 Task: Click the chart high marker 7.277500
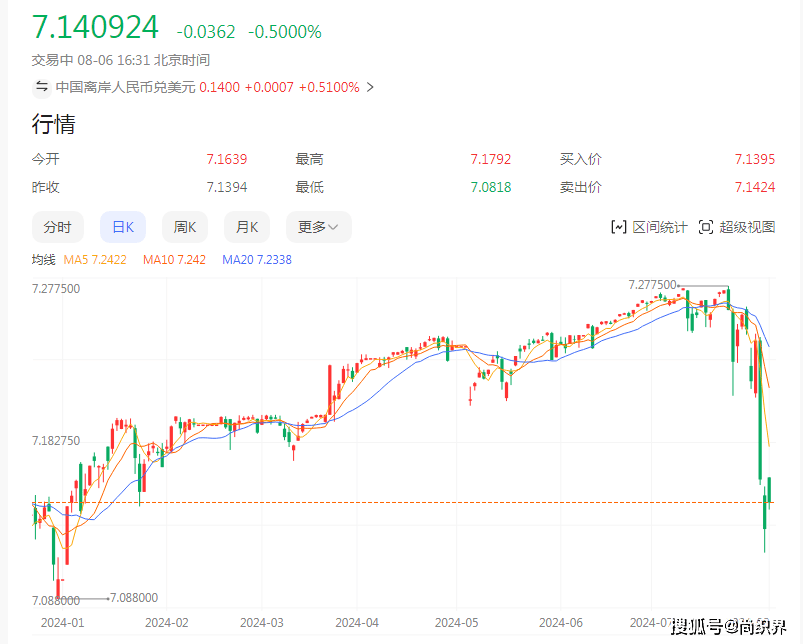coord(652,285)
